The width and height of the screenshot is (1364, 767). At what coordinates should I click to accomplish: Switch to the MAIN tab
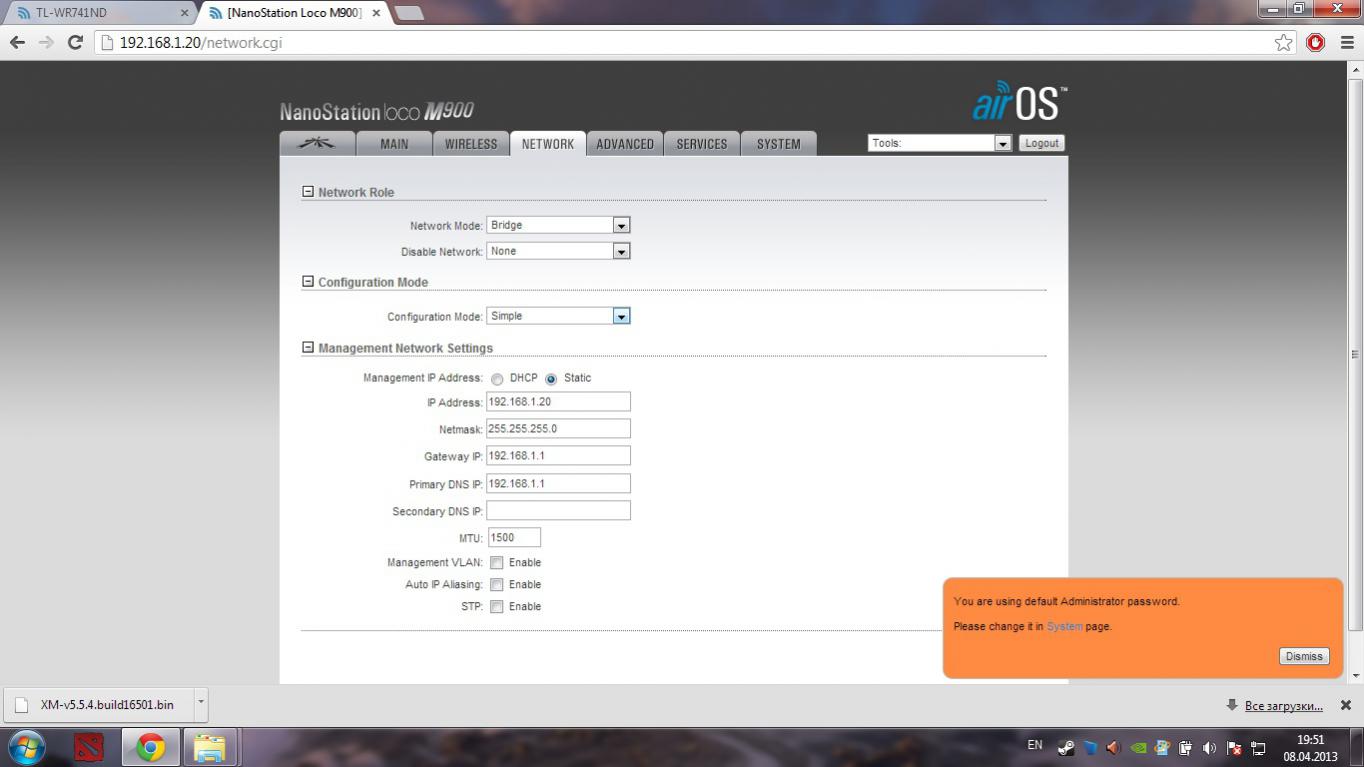[x=394, y=144]
